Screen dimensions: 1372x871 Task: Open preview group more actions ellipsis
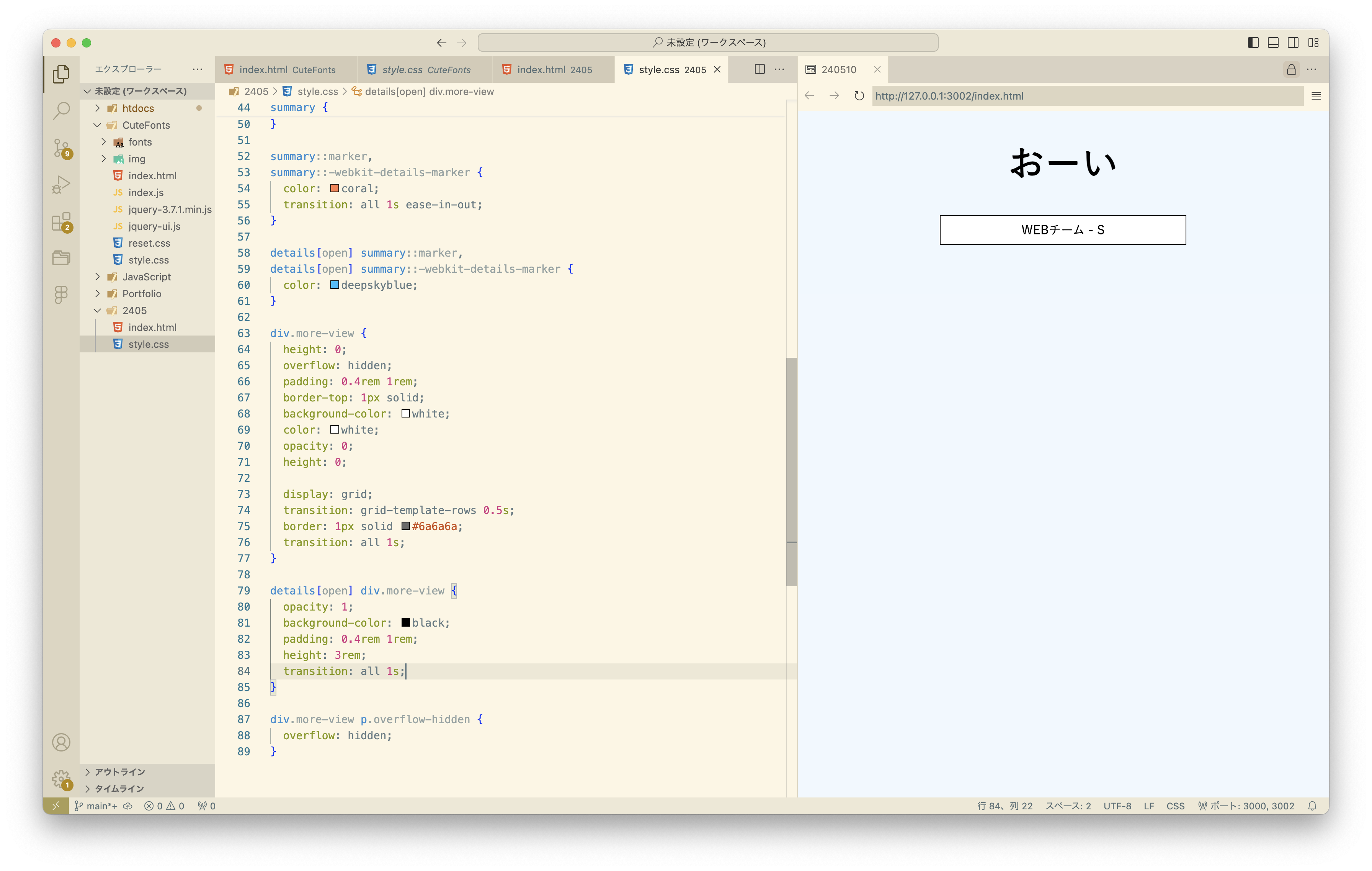tap(1312, 69)
